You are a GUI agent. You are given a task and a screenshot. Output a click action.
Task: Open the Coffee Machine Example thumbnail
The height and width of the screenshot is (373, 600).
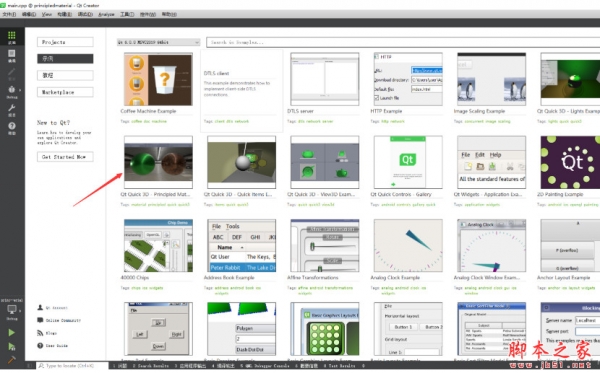(x=158, y=79)
